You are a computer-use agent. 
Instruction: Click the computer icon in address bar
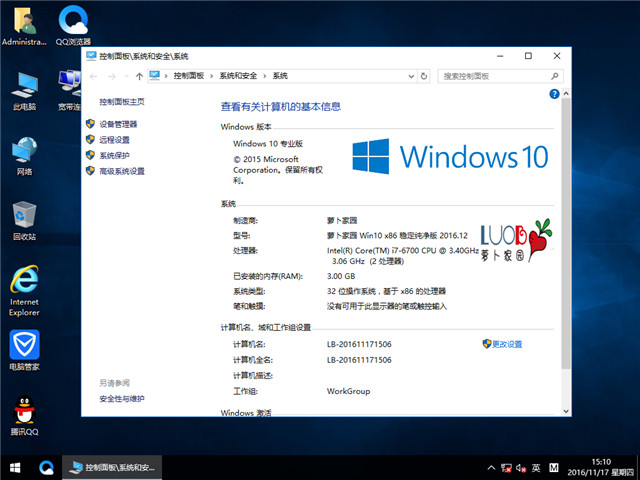155,75
